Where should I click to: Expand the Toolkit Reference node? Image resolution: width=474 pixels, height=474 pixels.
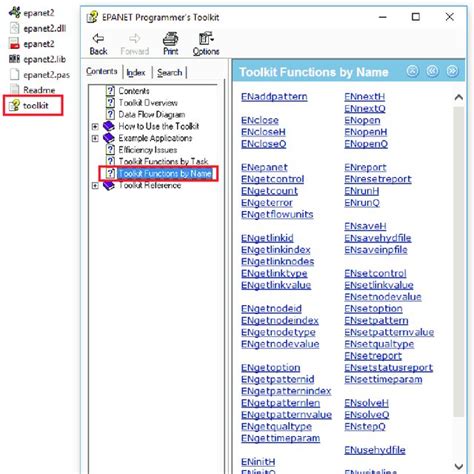click(x=95, y=185)
